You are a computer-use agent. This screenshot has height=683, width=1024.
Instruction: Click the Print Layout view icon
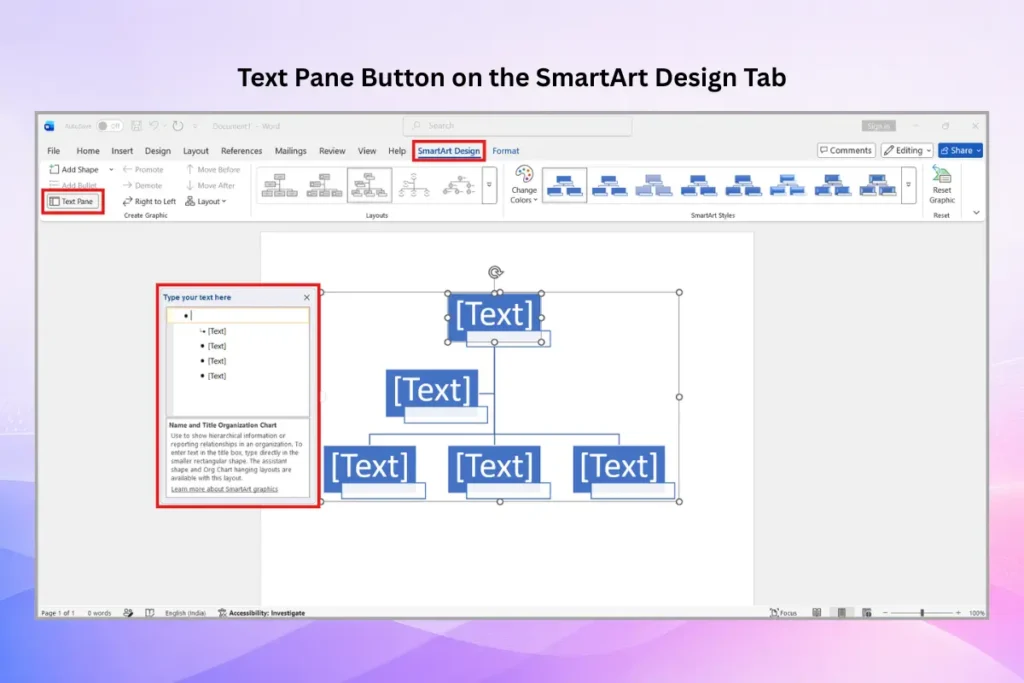[842, 613]
